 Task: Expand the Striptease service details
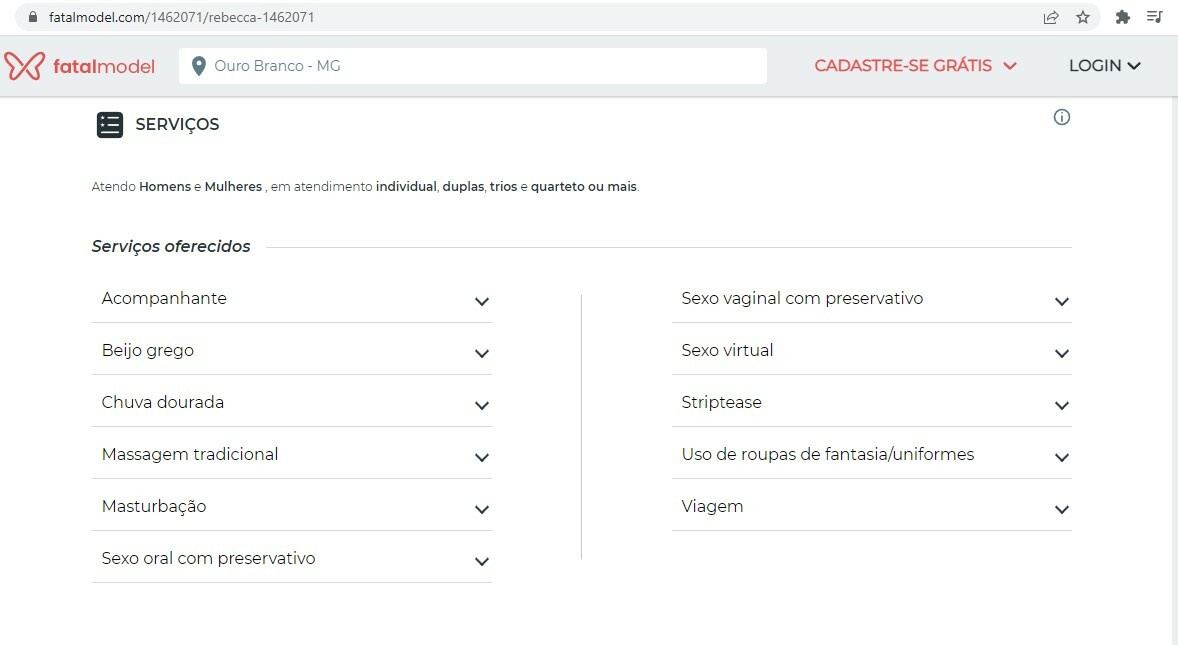coord(871,402)
